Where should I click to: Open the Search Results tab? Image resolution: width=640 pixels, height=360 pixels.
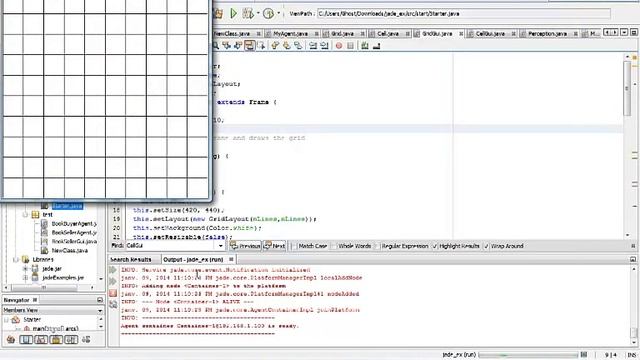(131, 260)
